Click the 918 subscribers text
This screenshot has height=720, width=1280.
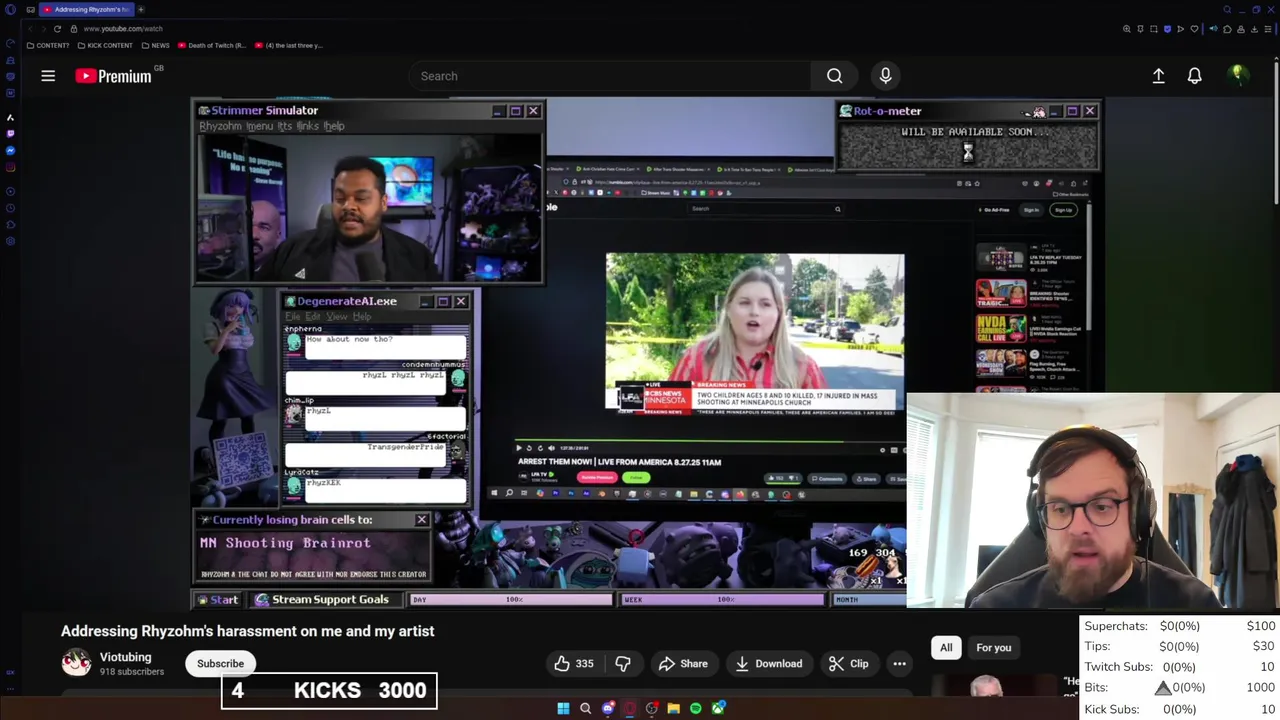(131, 672)
